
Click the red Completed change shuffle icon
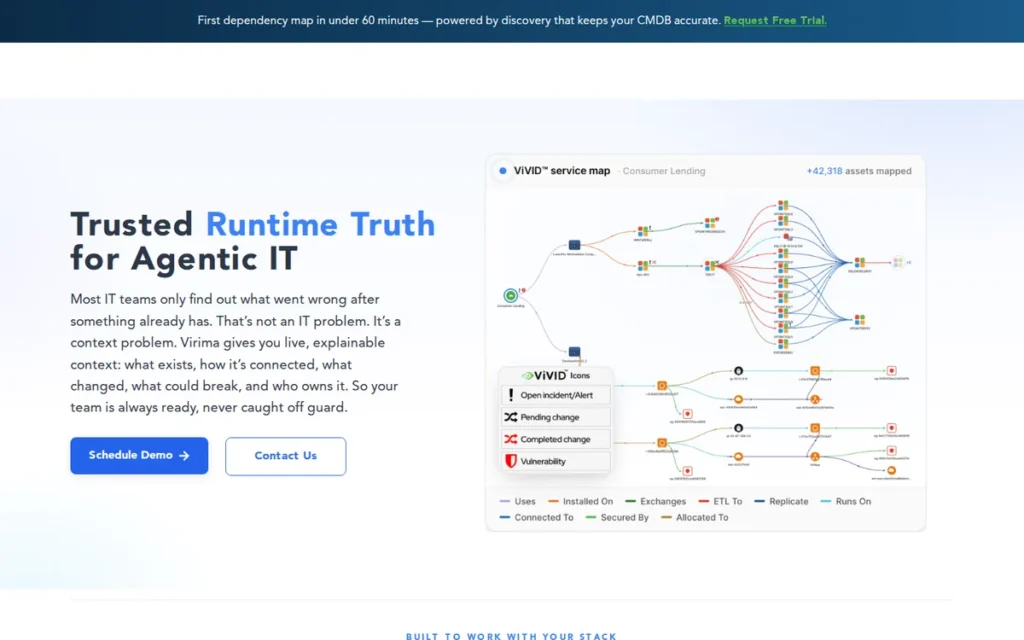click(511, 439)
